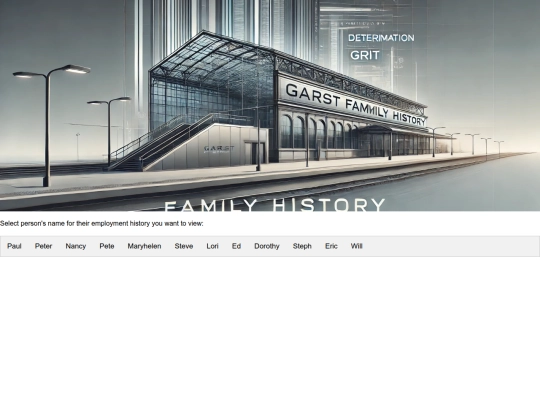This screenshot has width=540, height=405.
Task: Select Steve in the name bar
Action: tap(184, 246)
